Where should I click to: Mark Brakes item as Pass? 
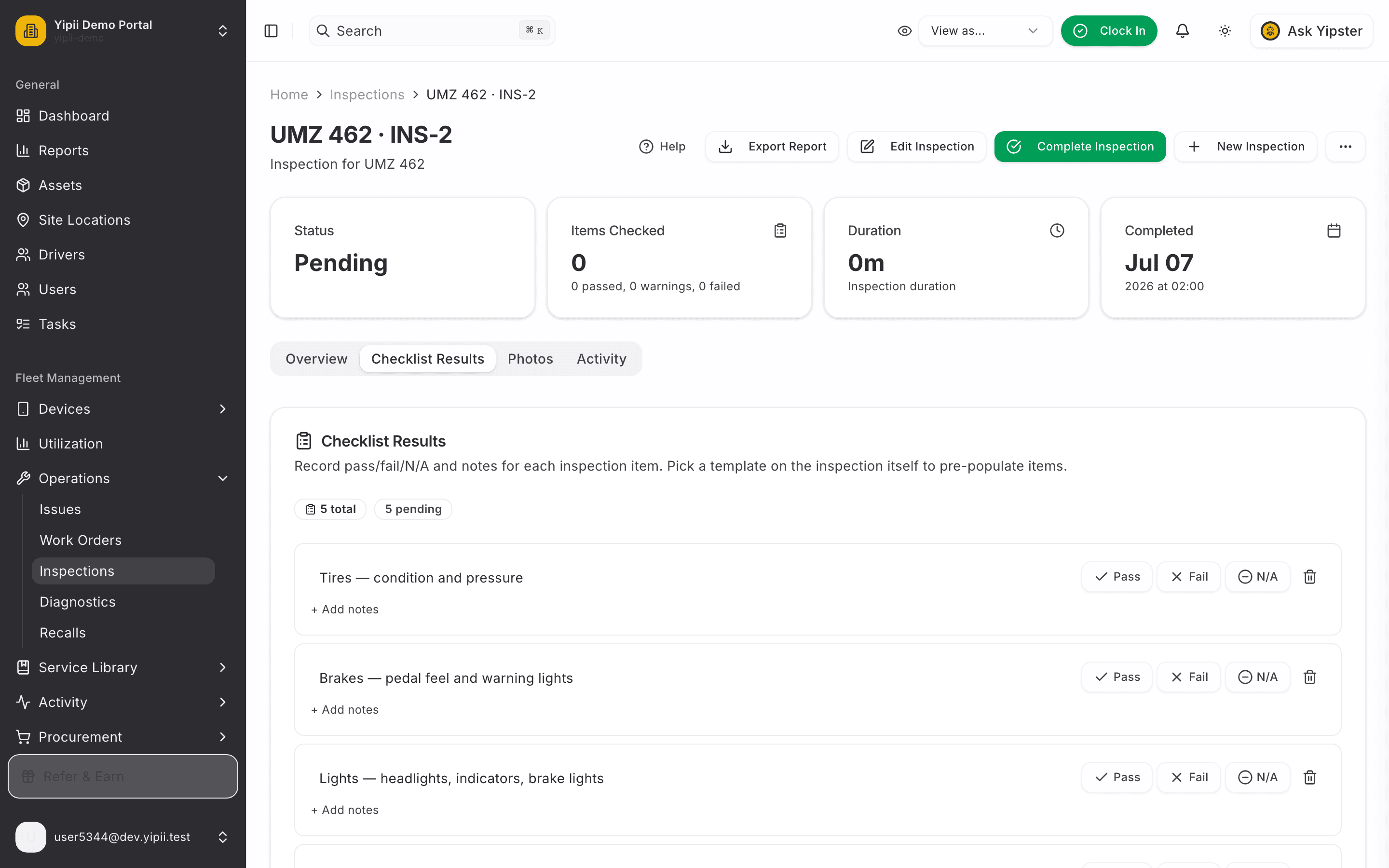click(1117, 678)
